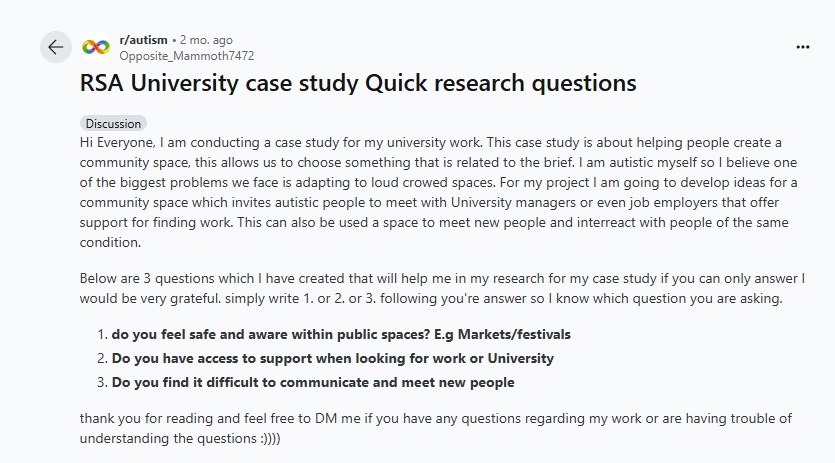Open Opposite_Mammoth7472's user profile
The height and width of the screenshot is (463, 835).
(x=186, y=56)
